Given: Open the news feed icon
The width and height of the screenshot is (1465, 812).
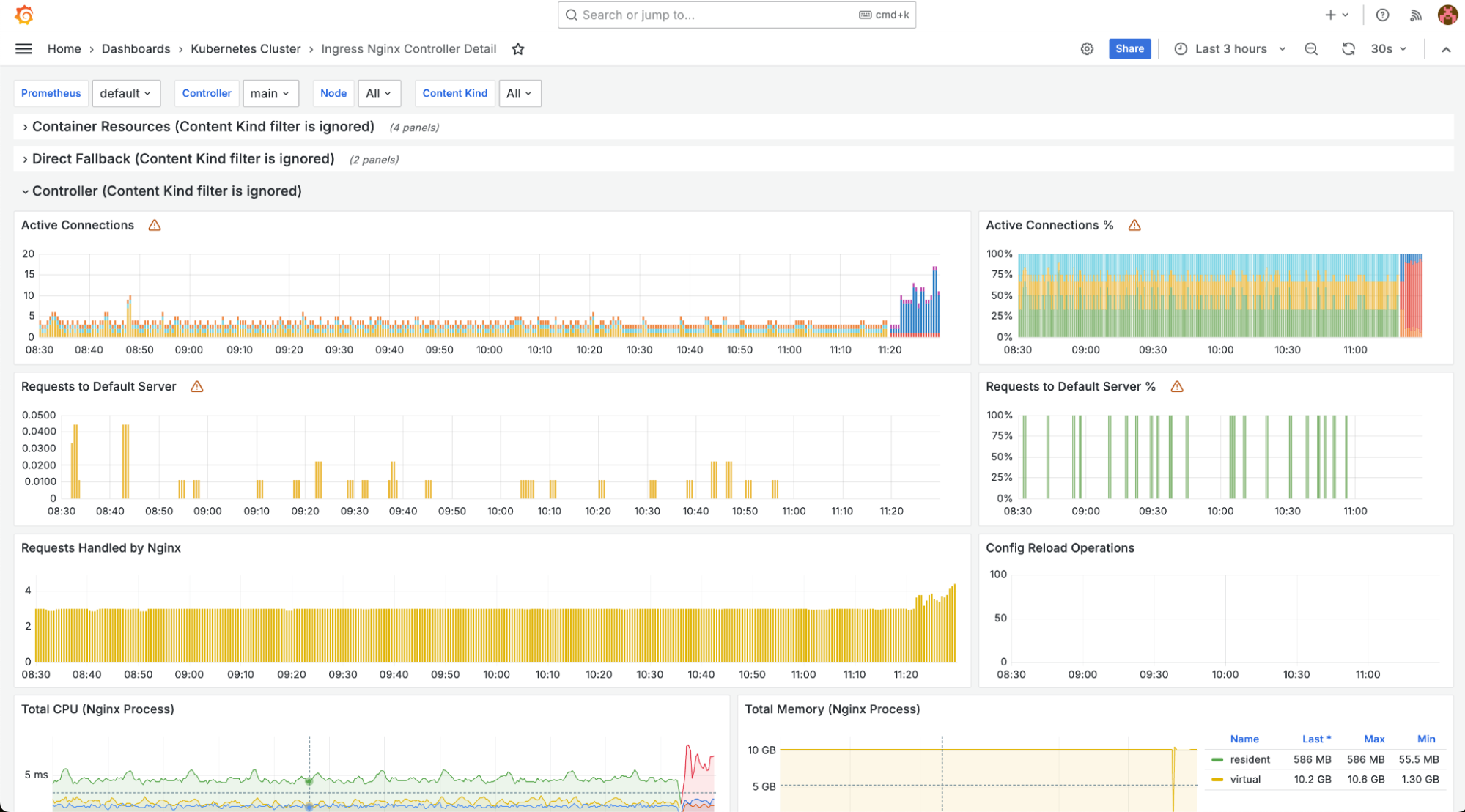Looking at the screenshot, I should (x=1416, y=15).
